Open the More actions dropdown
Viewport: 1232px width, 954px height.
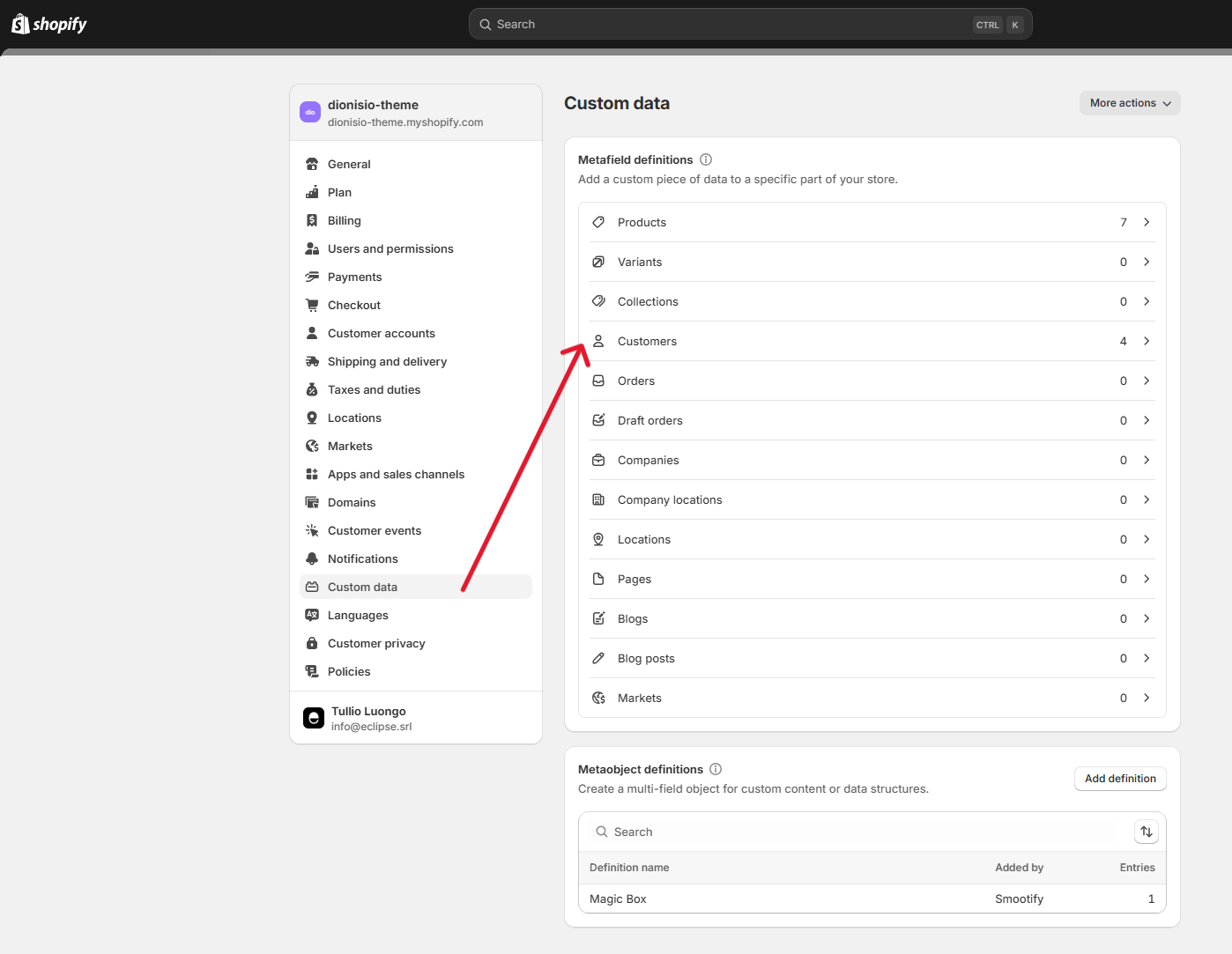(x=1129, y=103)
